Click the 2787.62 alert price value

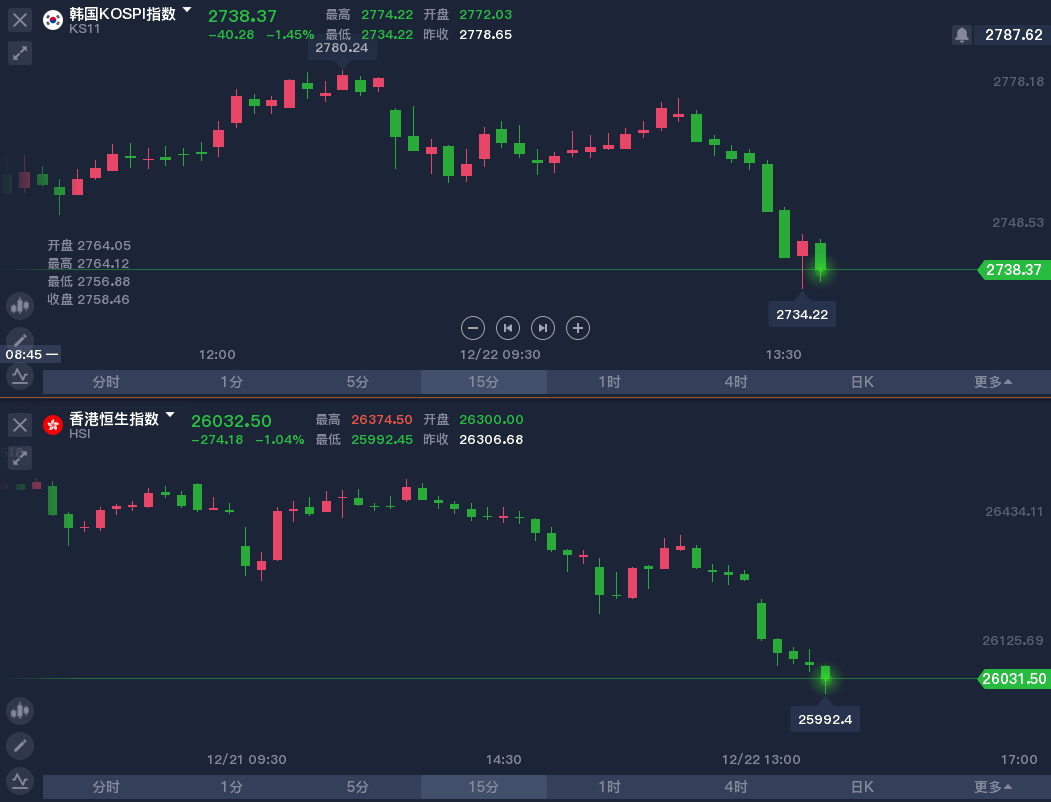(x=1013, y=35)
